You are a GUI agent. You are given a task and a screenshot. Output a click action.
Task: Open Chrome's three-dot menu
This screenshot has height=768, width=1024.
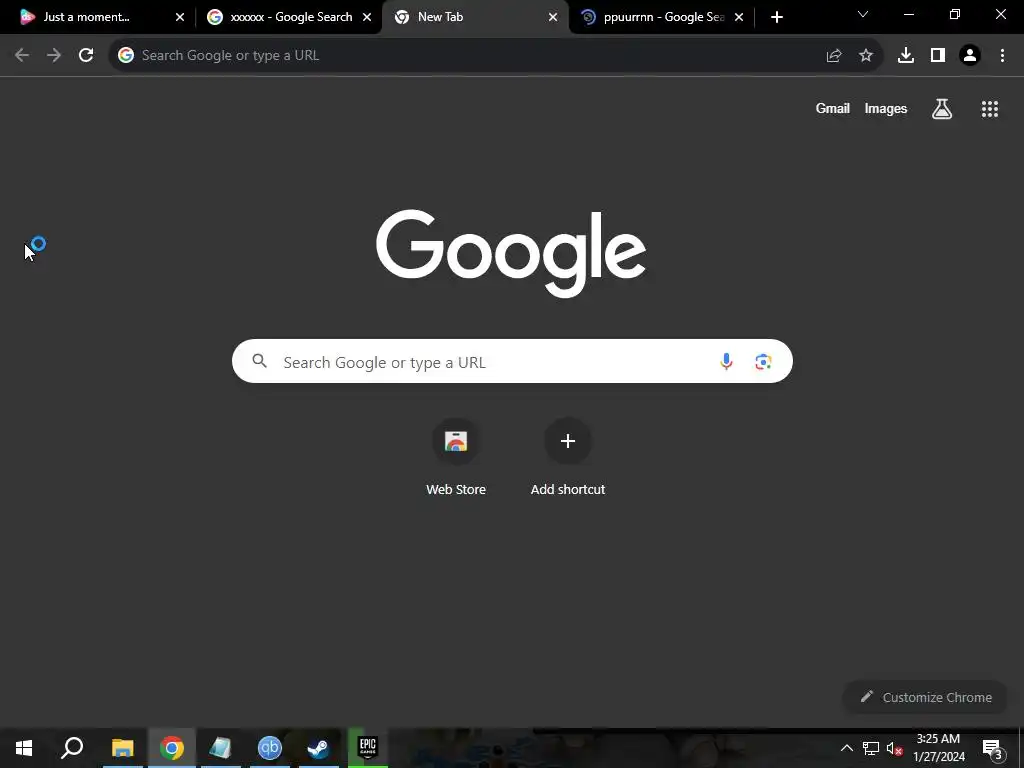click(x=1002, y=56)
